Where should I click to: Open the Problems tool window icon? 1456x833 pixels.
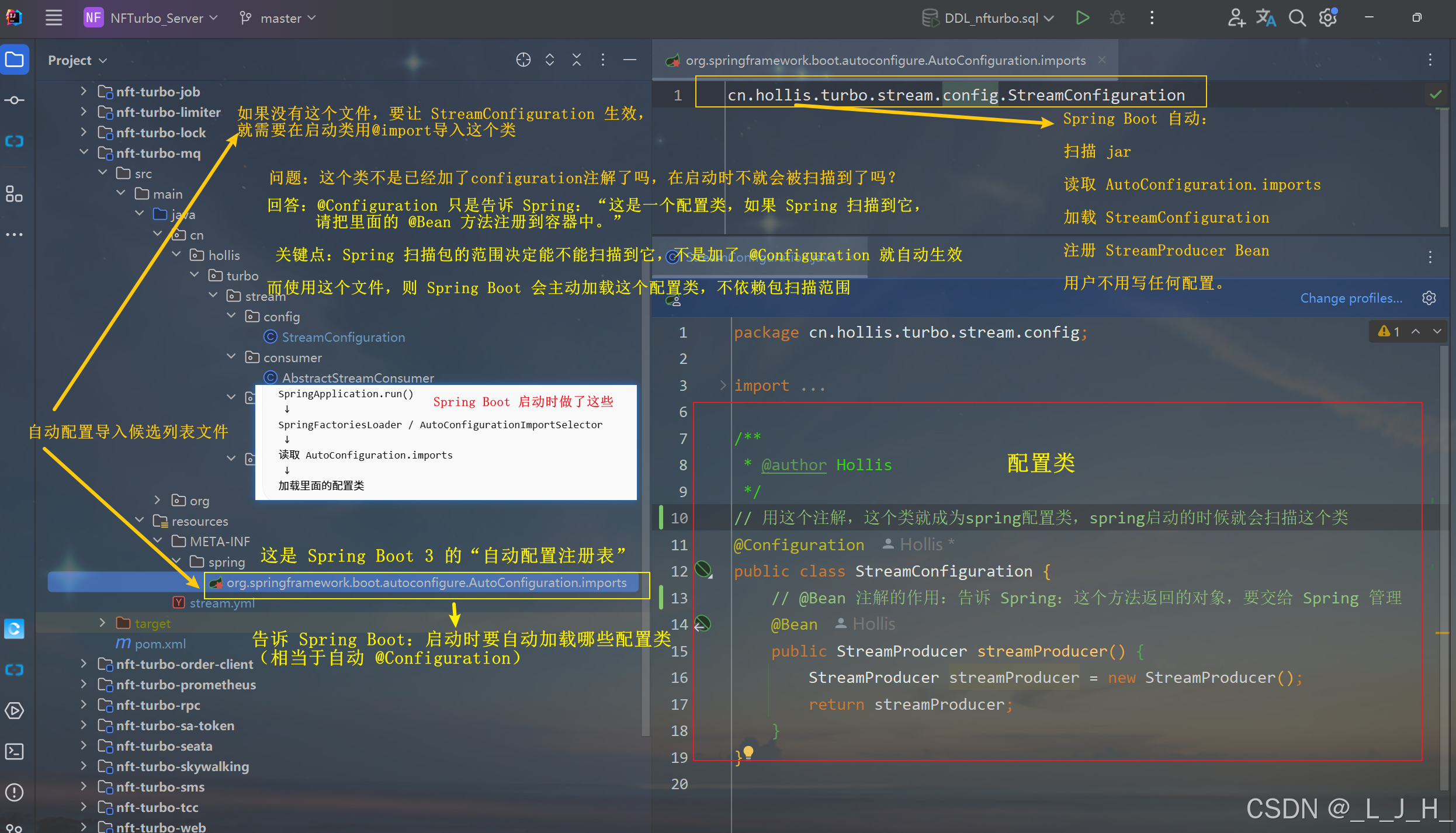click(15, 792)
